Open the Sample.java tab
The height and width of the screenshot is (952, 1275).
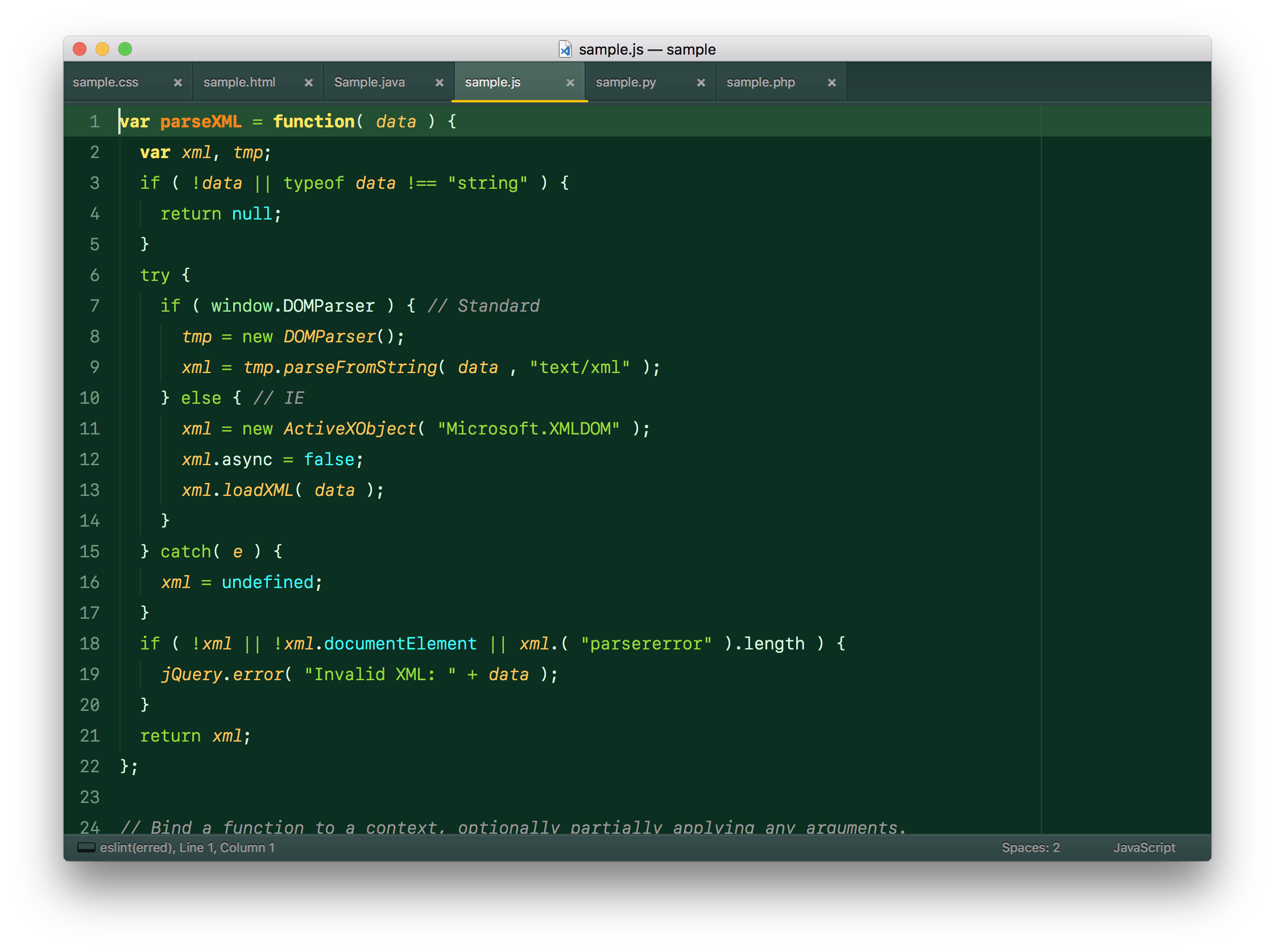pos(369,82)
